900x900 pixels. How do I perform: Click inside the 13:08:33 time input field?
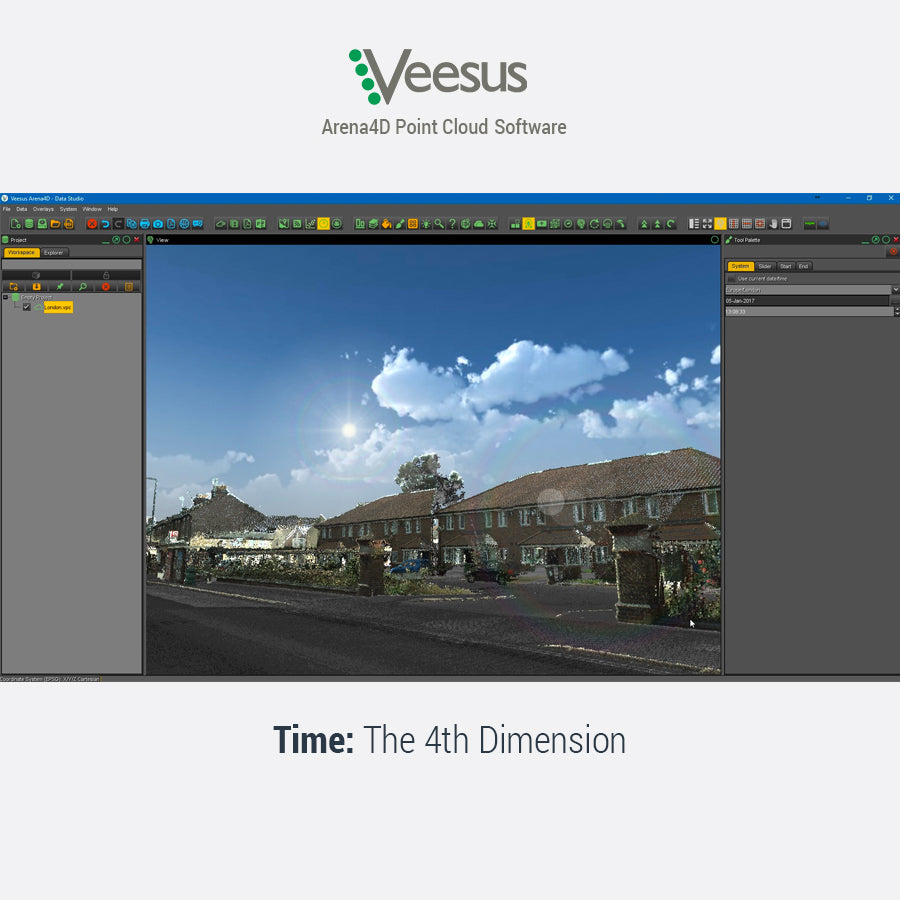tap(800, 312)
